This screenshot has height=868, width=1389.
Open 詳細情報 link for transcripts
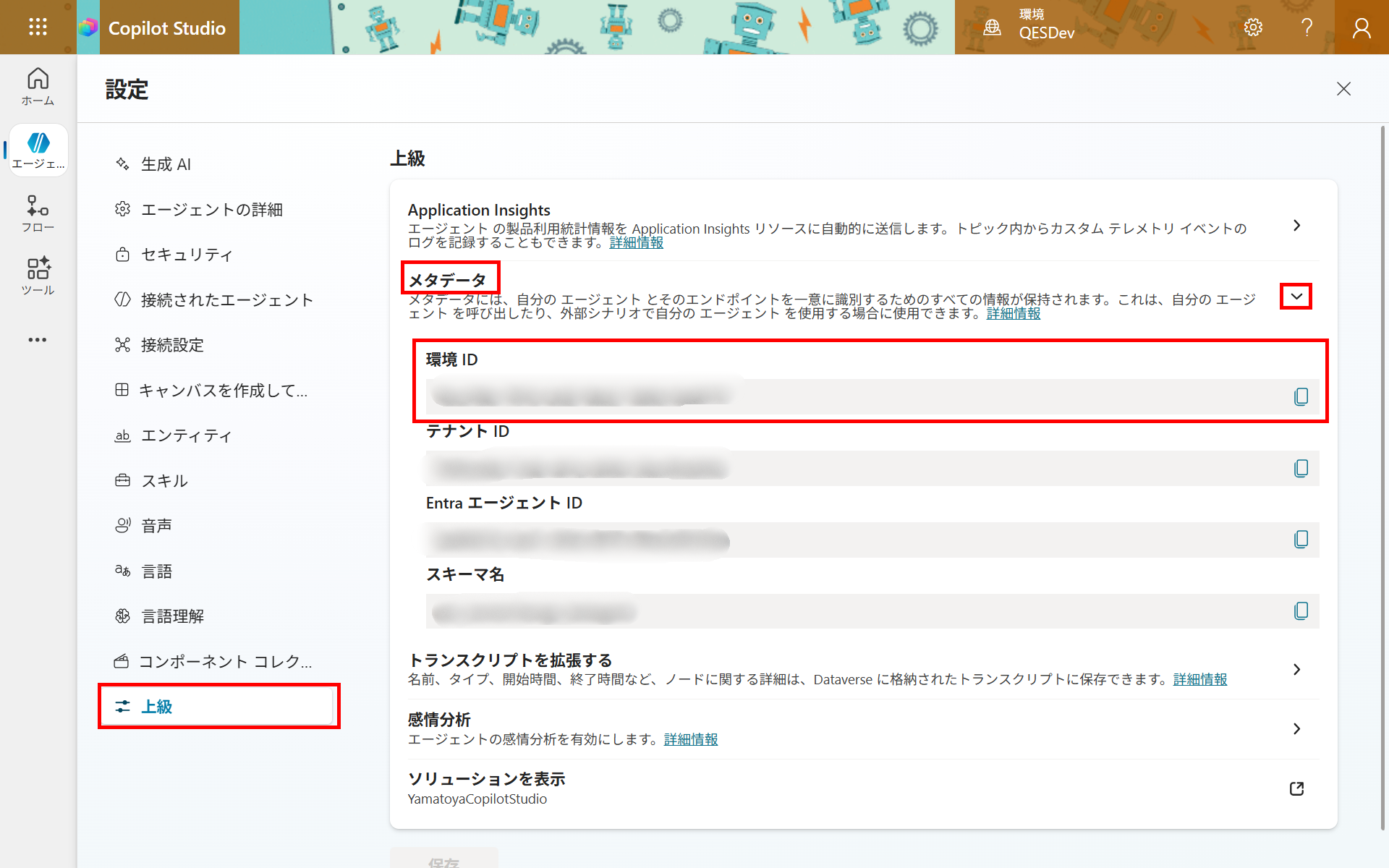pos(1200,680)
